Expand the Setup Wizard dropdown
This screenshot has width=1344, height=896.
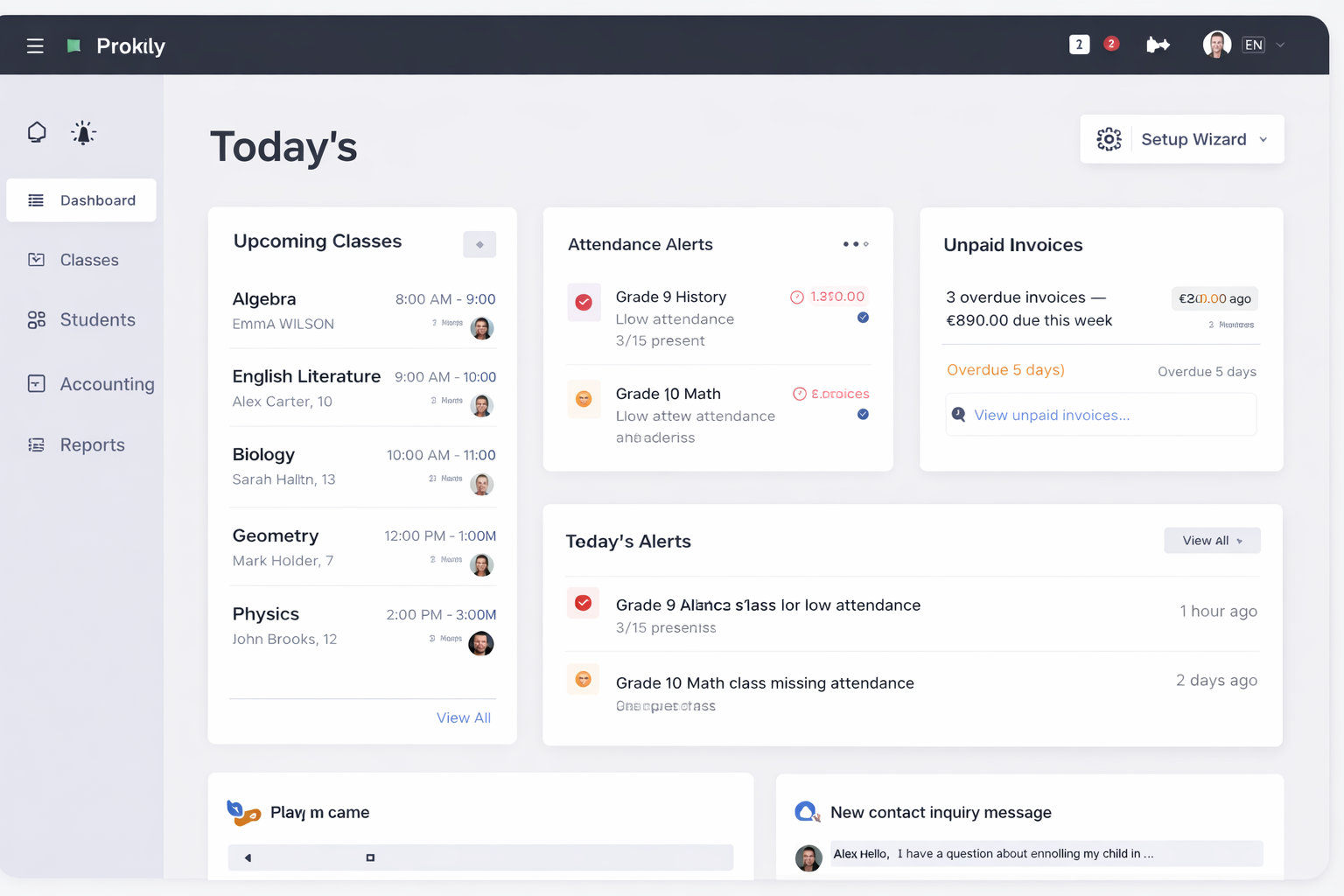[1263, 140]
